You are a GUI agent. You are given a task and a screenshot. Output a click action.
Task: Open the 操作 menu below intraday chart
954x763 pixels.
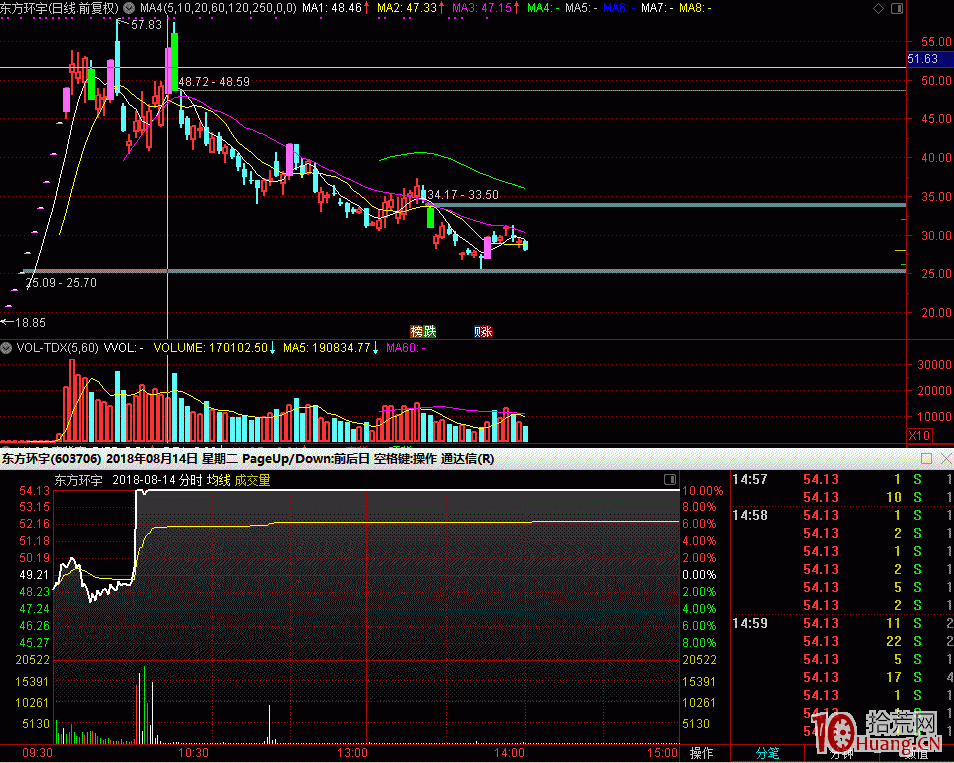(x=702, y=753)
